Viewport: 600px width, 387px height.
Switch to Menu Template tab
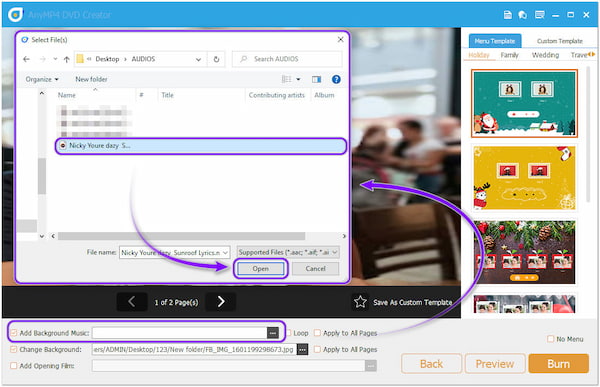point(495,41)
